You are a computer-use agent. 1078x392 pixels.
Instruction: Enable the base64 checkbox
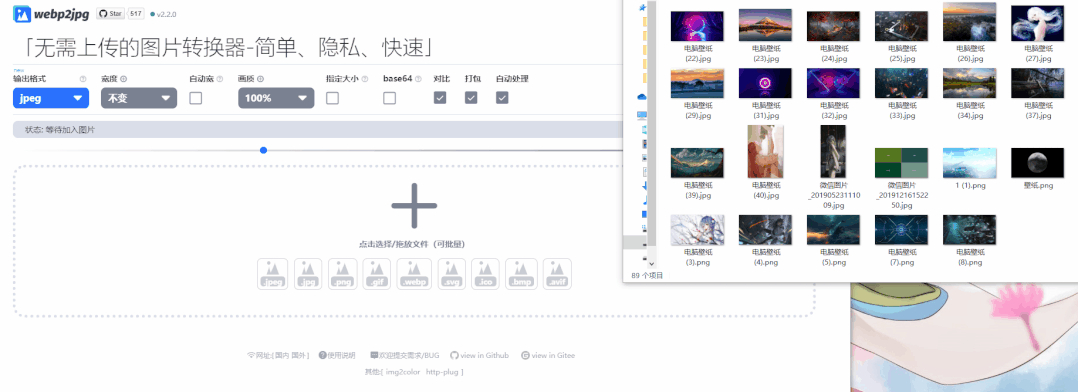[390, 98]
